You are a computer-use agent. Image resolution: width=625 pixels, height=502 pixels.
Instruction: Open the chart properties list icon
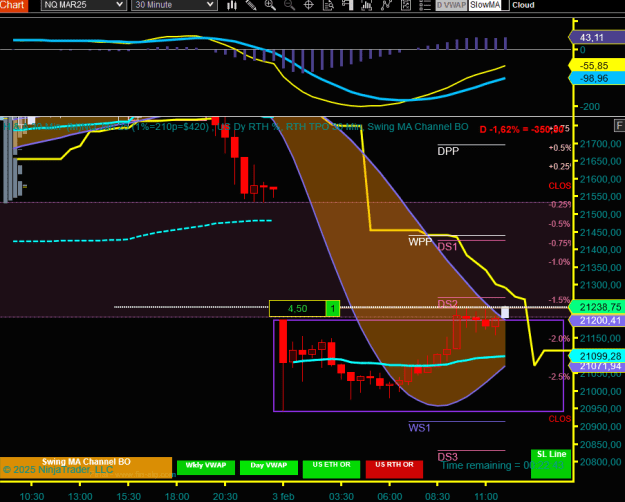click(425, 5)
